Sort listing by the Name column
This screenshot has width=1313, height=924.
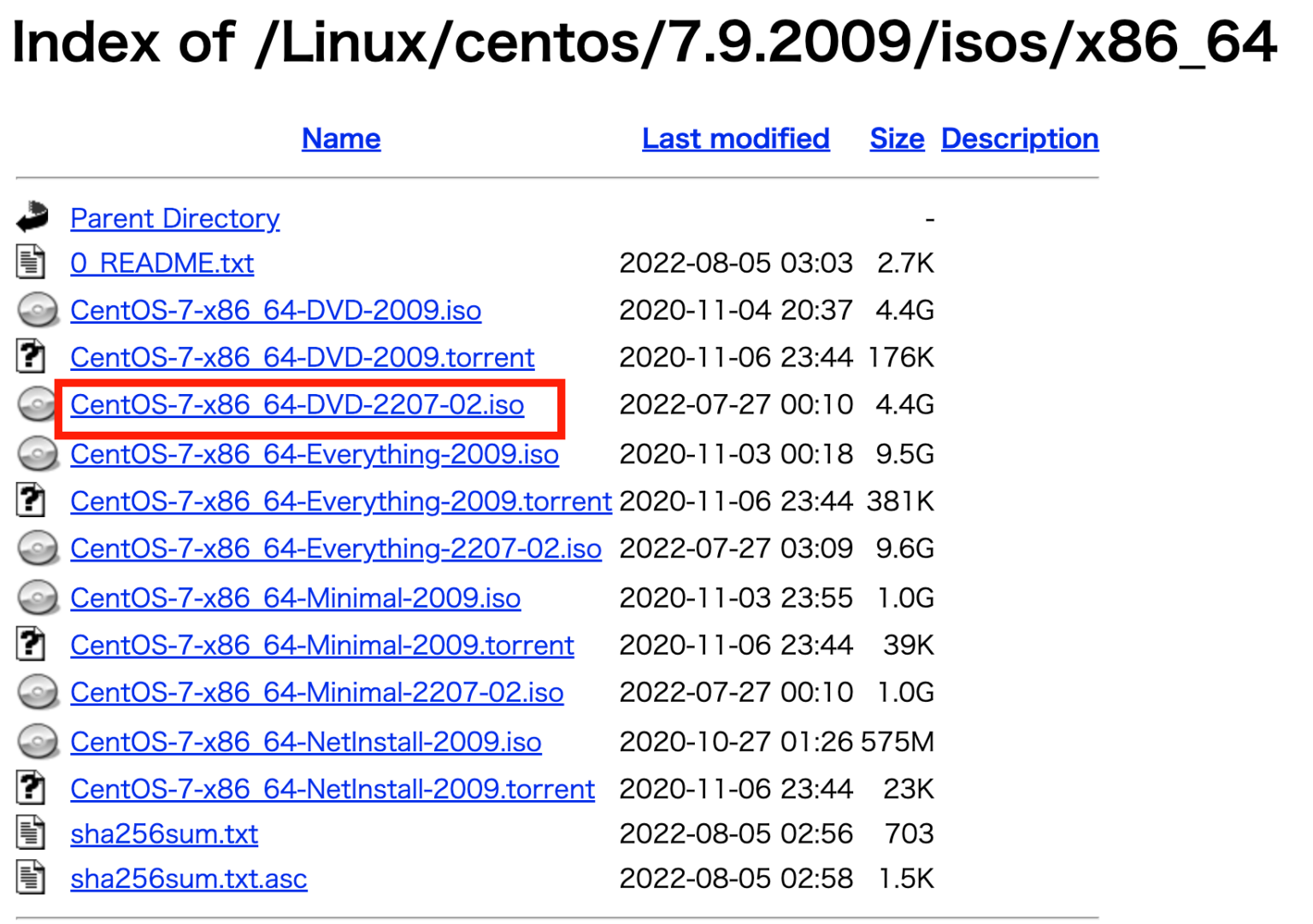pos(340,138)
